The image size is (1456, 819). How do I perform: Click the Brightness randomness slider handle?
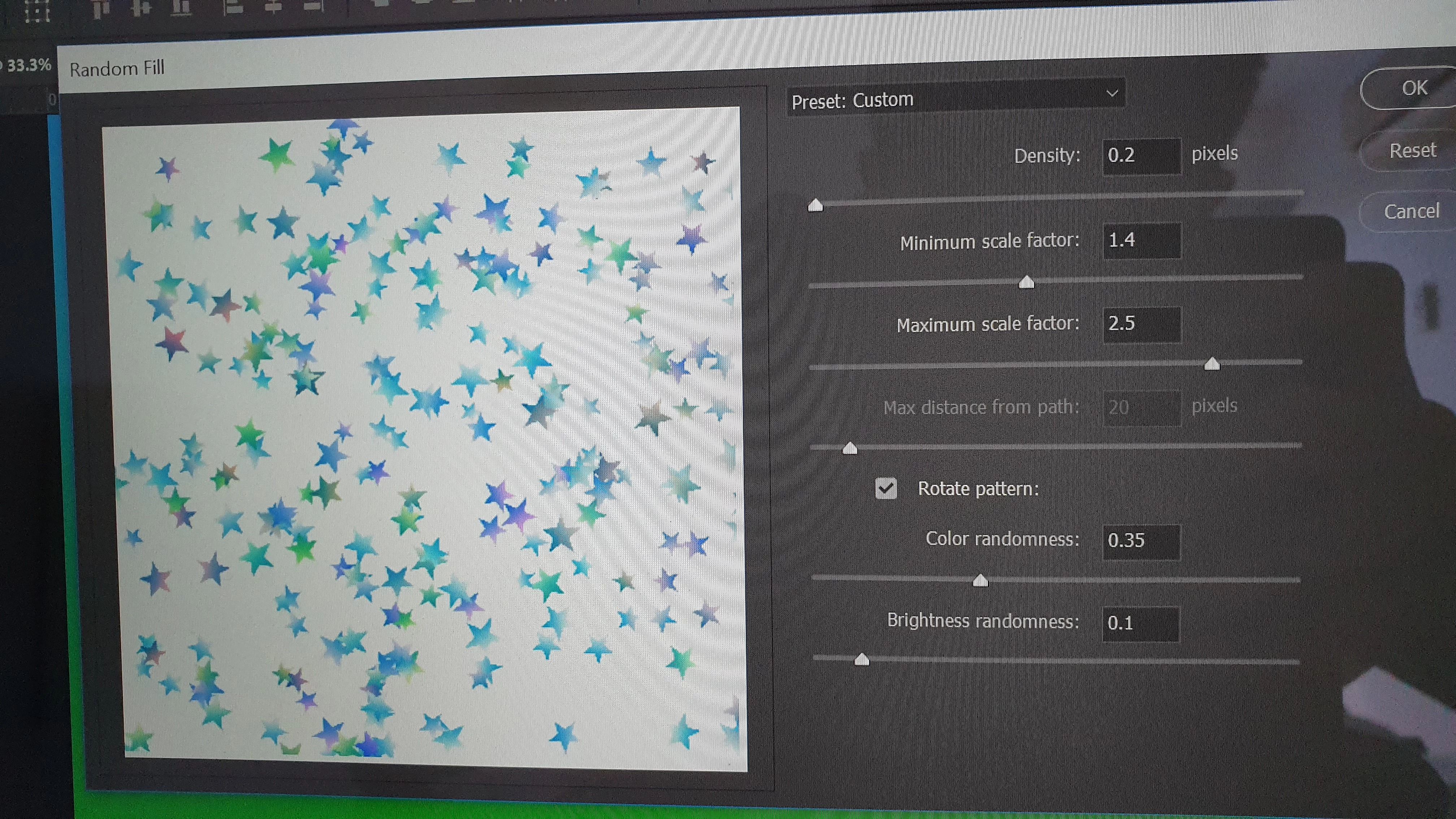(x=861, y=659)
